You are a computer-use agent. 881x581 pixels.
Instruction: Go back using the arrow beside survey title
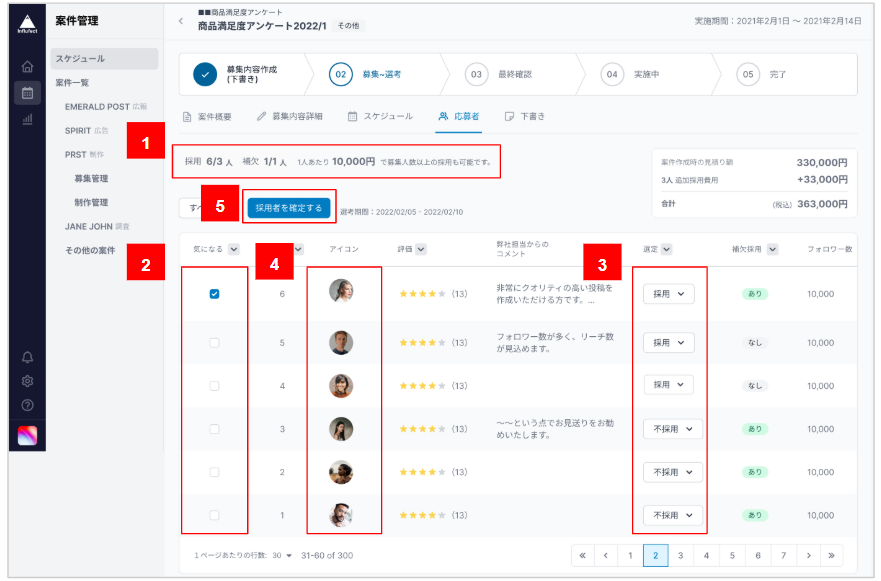click(x=181, y=21)
